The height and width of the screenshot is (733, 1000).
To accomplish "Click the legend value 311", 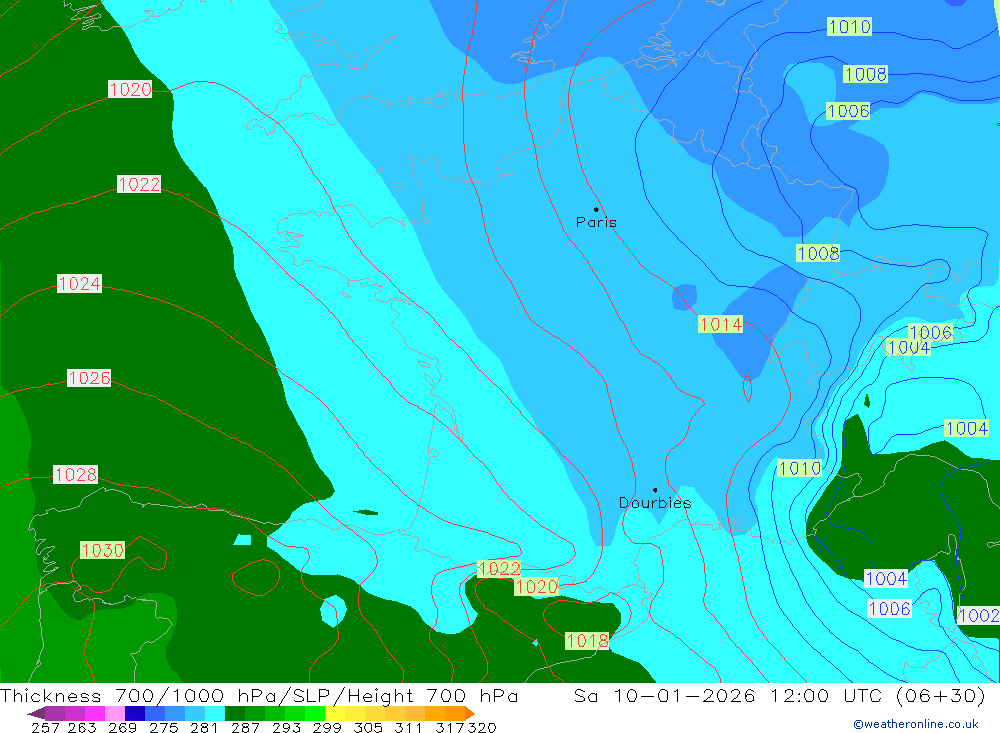I will pos(408,727).
